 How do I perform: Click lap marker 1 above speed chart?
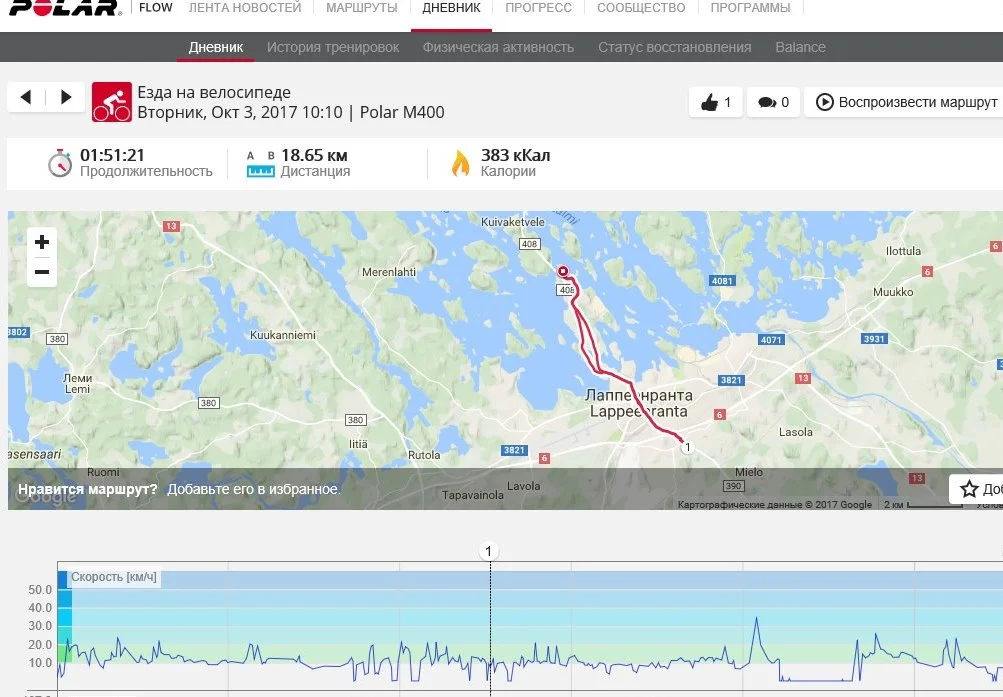(489, 551)
